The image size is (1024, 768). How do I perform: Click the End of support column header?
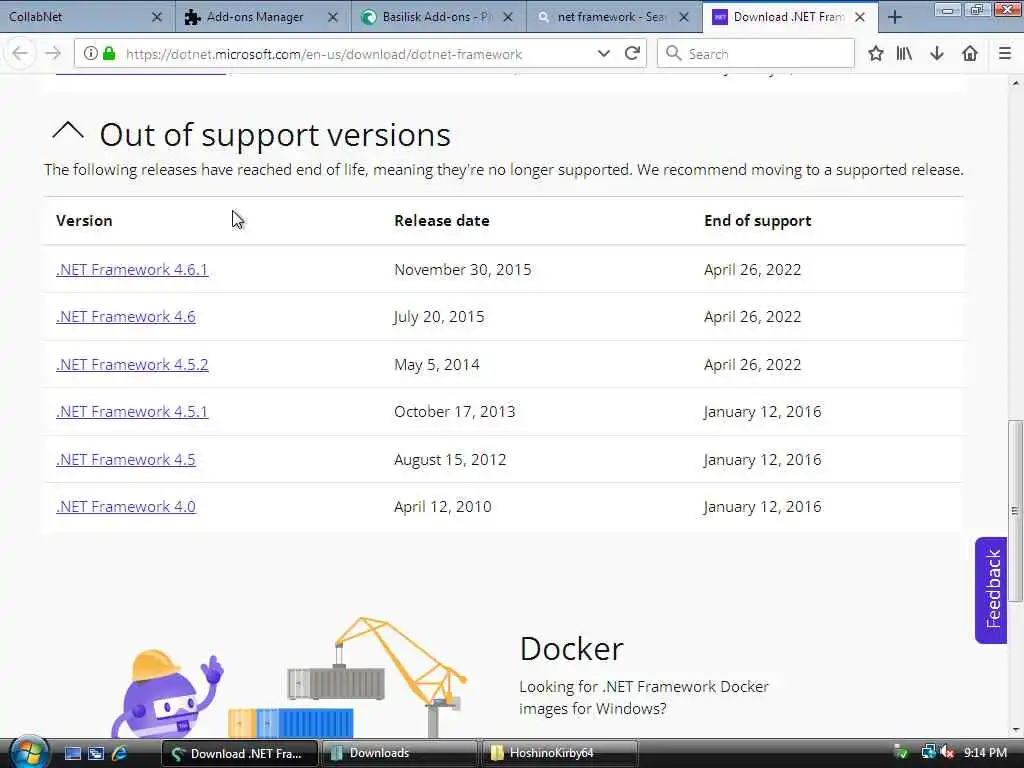758,221
